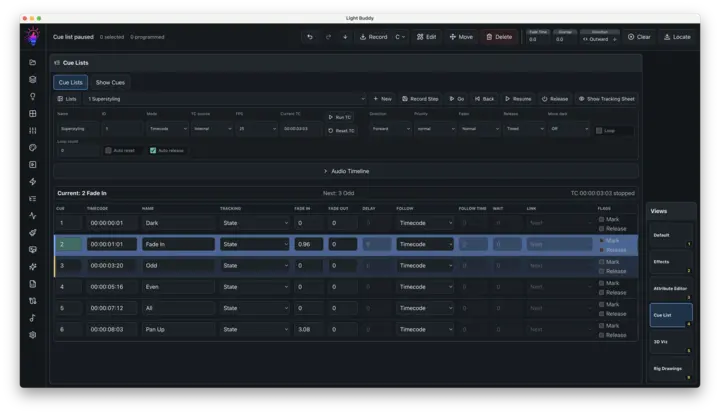Check Mark flag for cue 1 Dark
Image resolution: width=720 pixels, height=414 pixels.
(x=602, y=219)
